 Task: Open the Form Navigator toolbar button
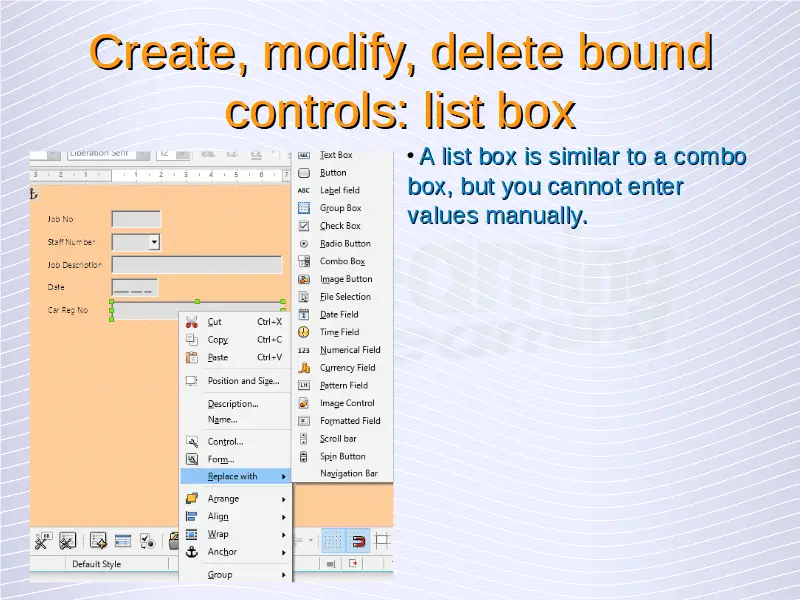click(x=98, y=541)
